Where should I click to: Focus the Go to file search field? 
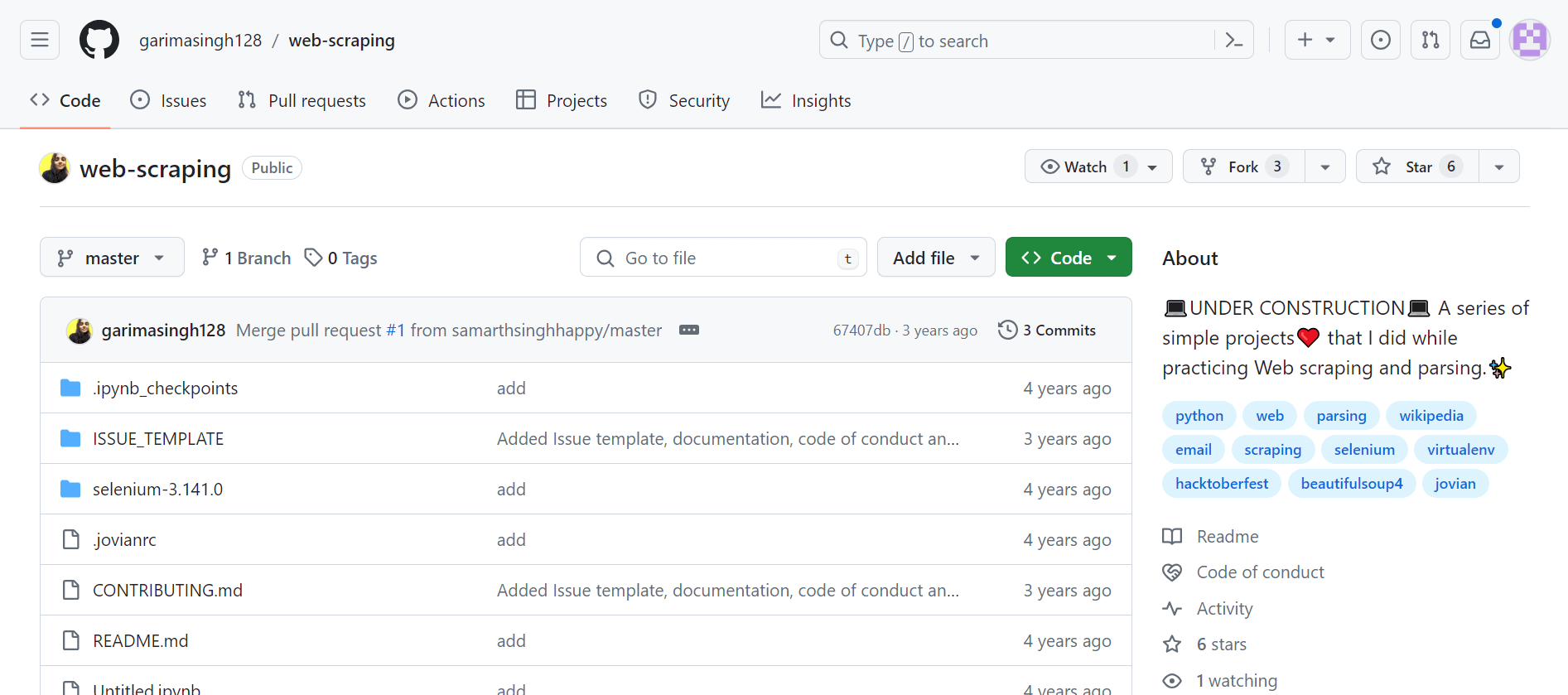coord(722,258)
